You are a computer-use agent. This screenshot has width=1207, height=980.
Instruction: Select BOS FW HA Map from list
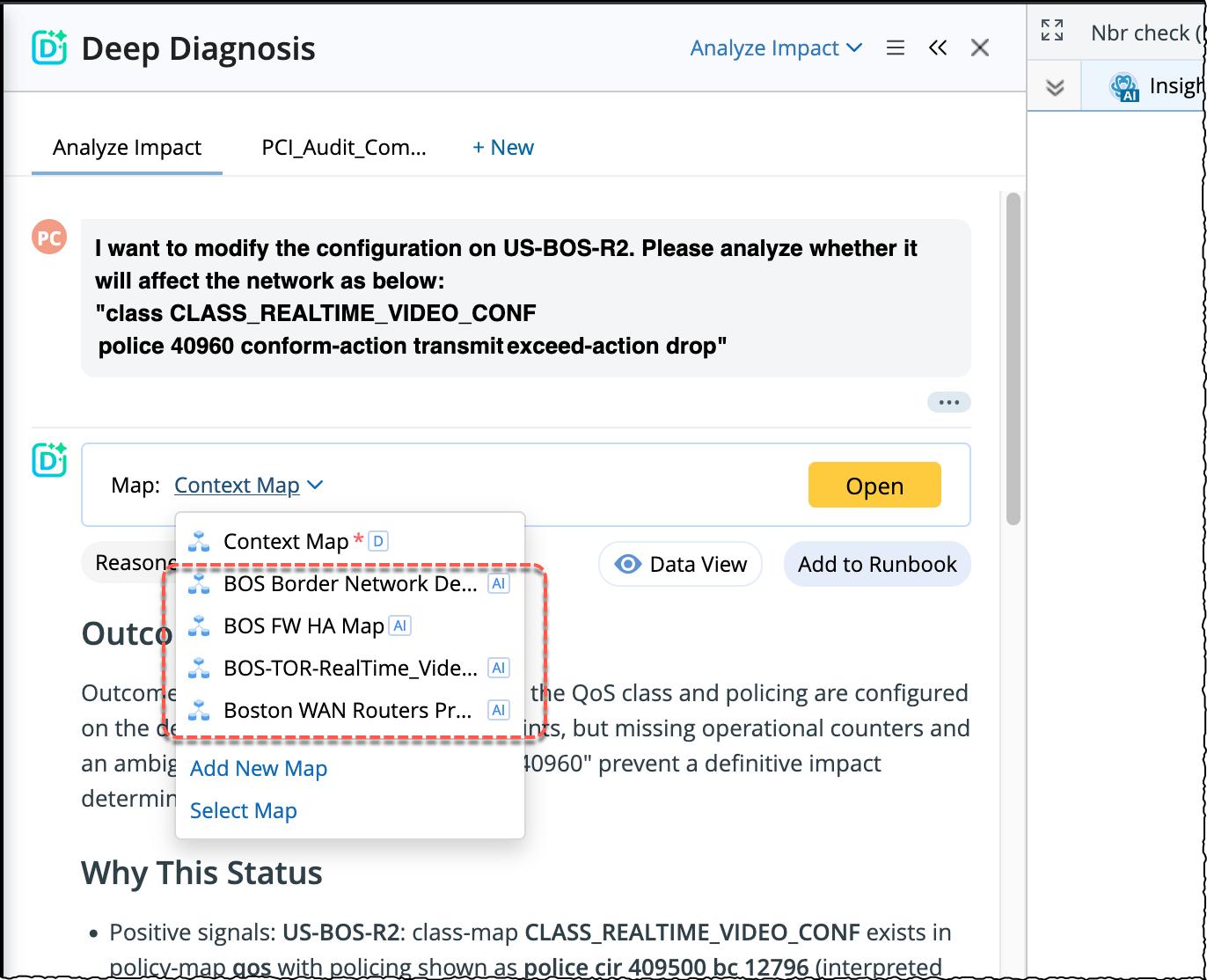tap(304, 626)
